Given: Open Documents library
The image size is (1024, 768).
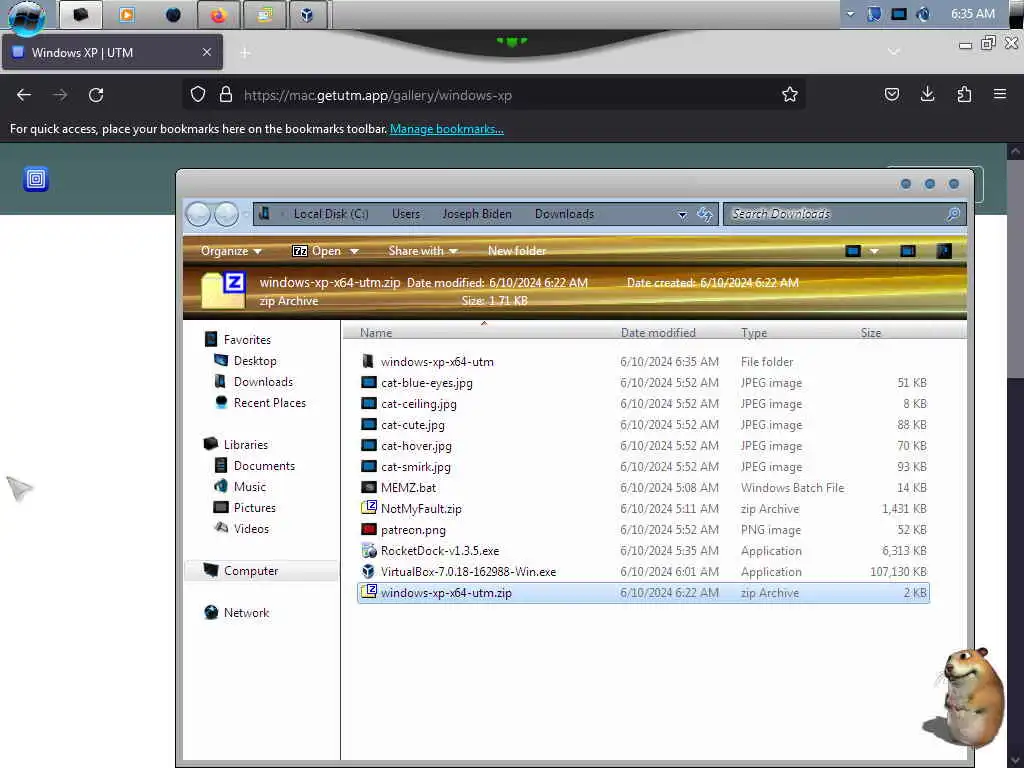Looking at the screenshot, I should pos(255,466).
